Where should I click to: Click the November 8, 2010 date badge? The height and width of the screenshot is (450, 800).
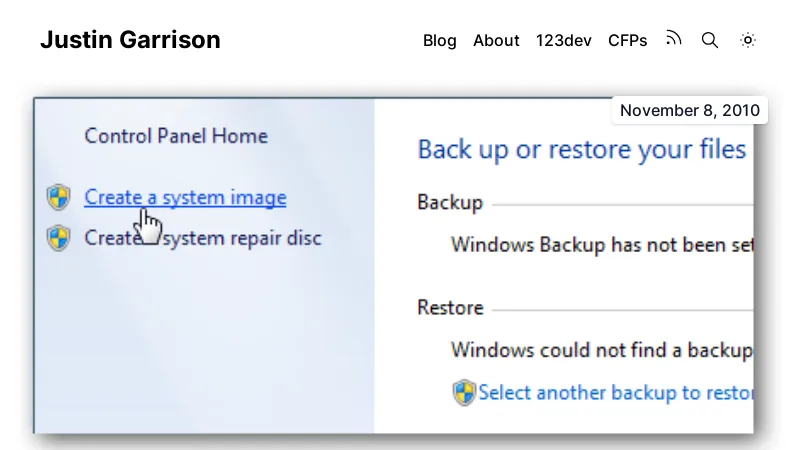click(690, 110)
